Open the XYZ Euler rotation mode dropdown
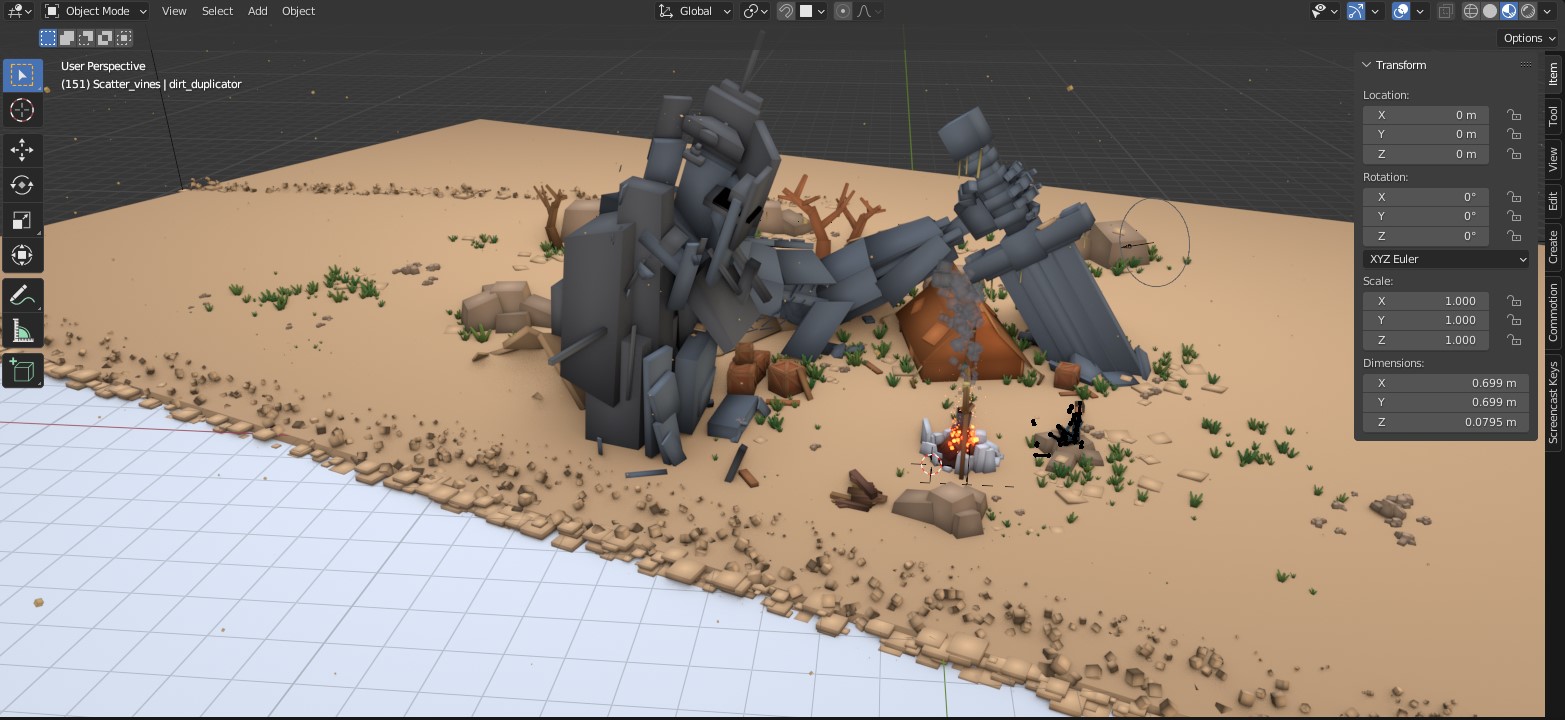Image resolution: width=1565 pixels, height=720 pixels. coord(1446,259)
